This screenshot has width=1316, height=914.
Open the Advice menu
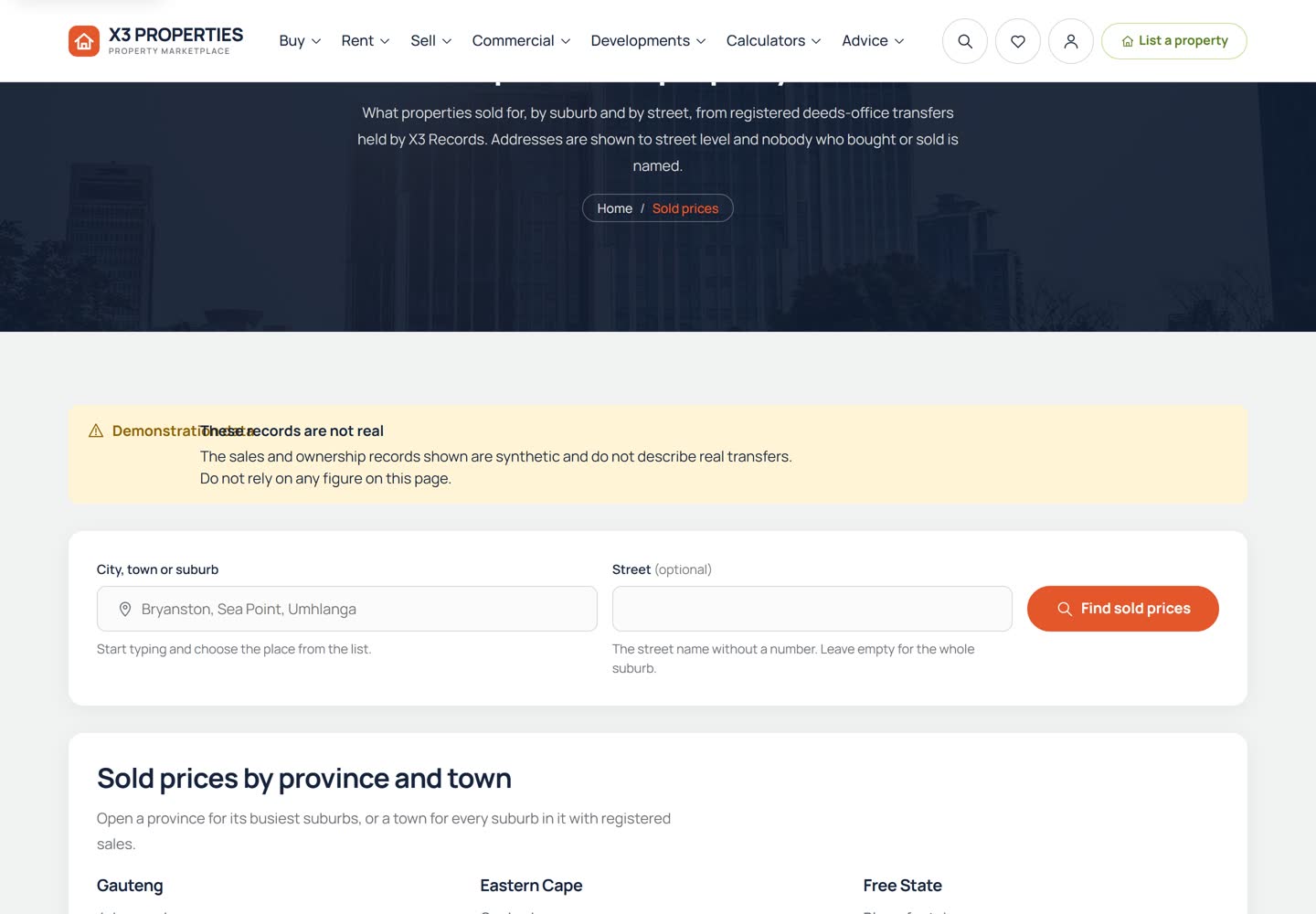coord(874,41)
